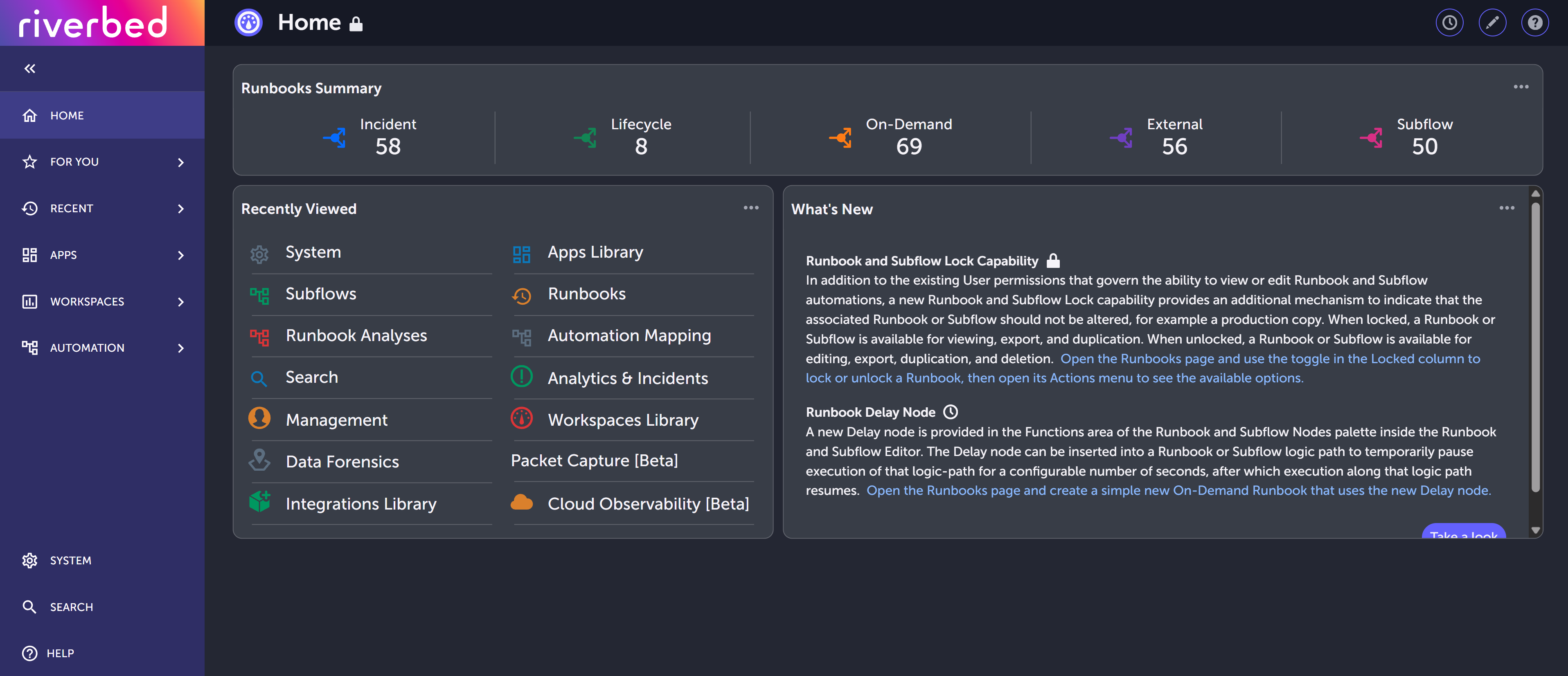The width and height of the screenshot is (1568, 676).
Task: Click the Workspaces Library gauge icon
Action: 522,418
